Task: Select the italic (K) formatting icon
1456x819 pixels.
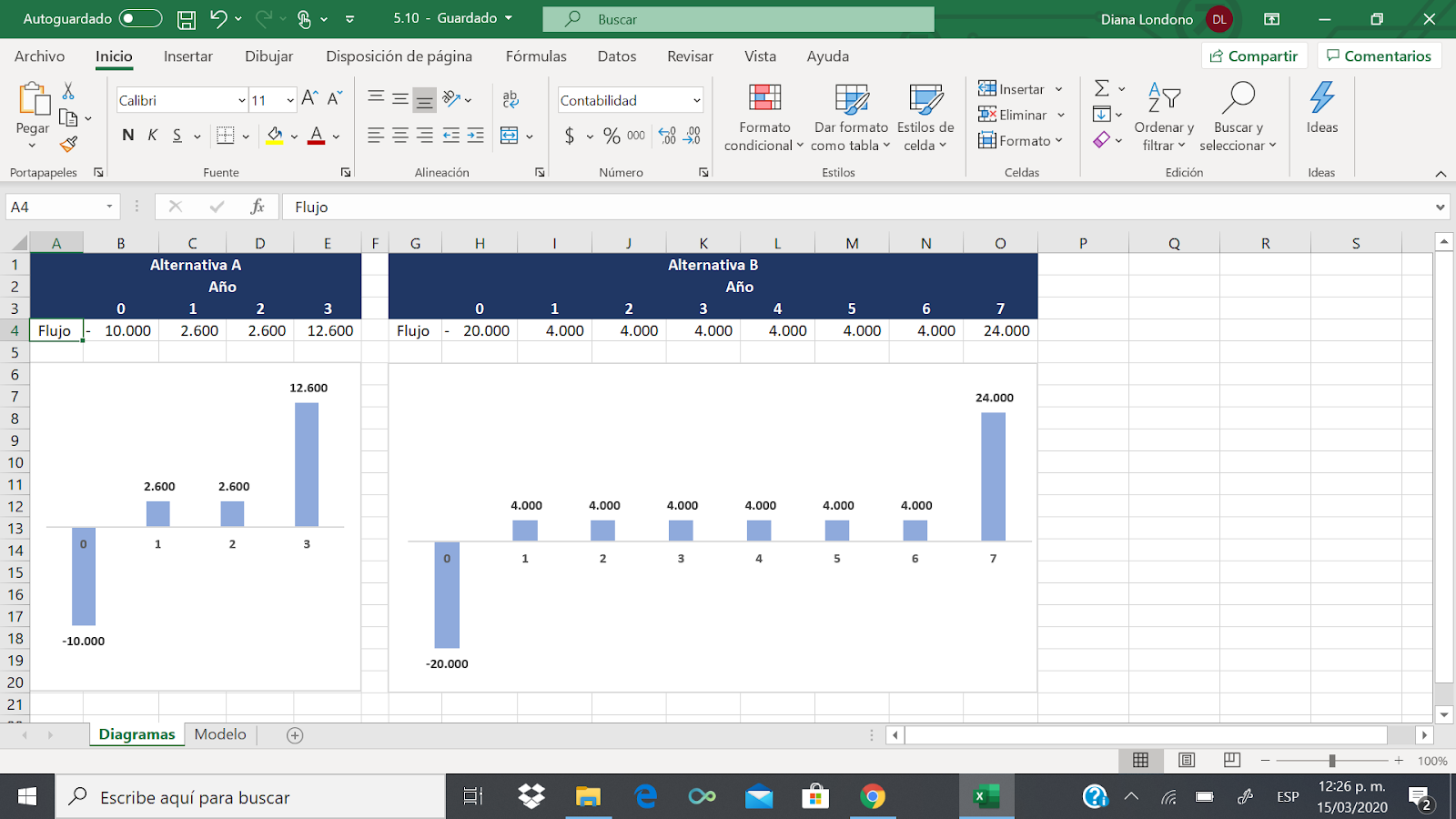Action: [151, 135]
